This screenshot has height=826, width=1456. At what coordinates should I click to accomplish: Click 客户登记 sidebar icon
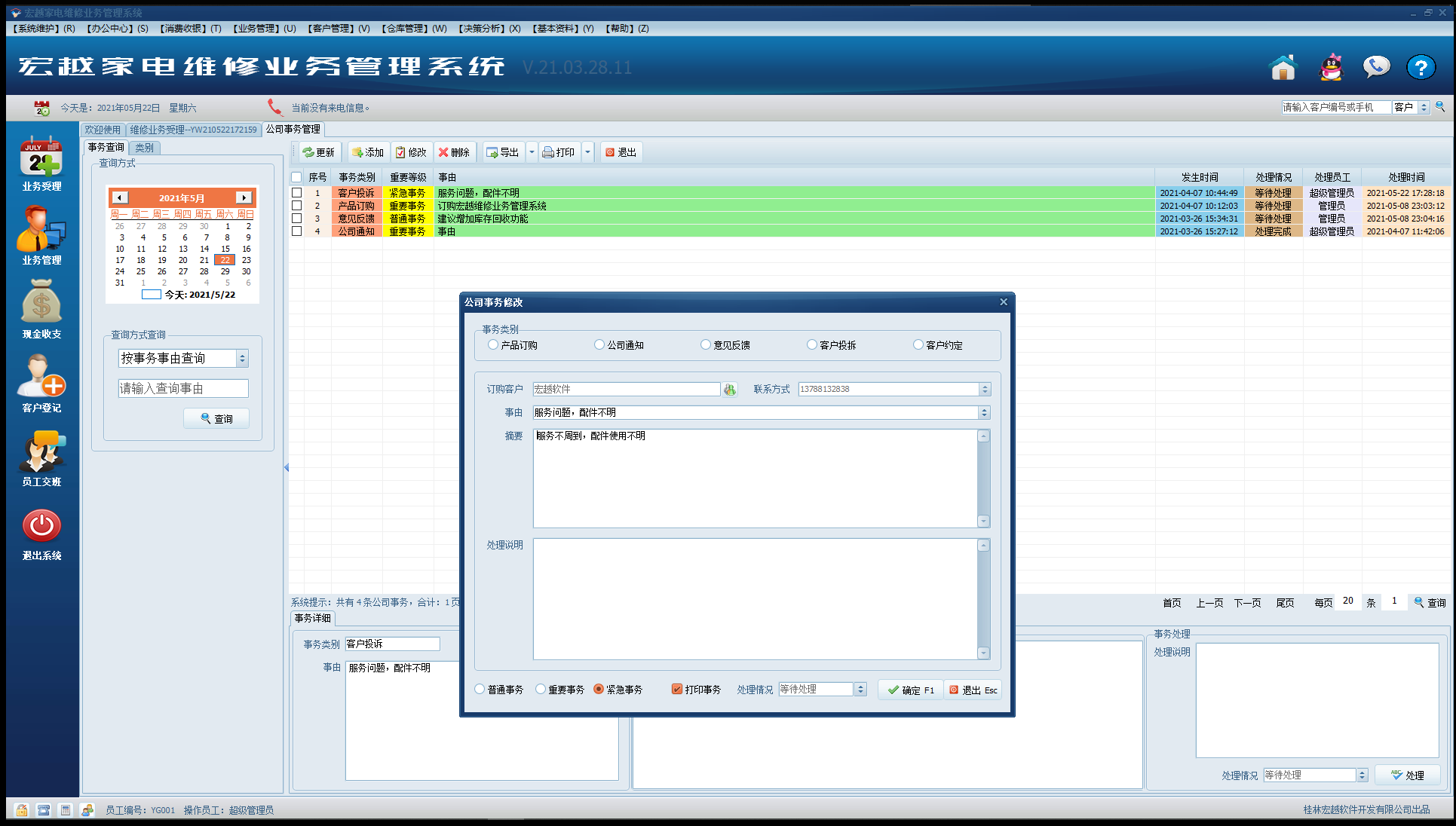click(x=41, y=377)
